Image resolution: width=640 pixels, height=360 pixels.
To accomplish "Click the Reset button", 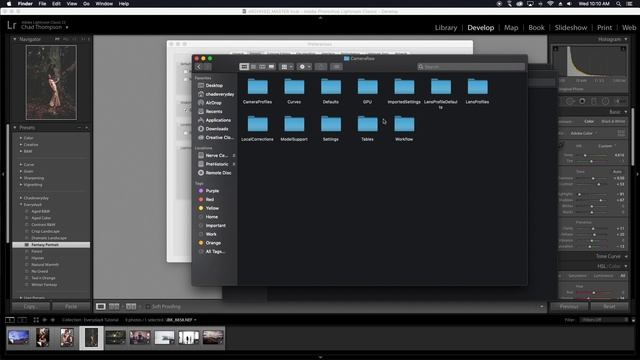I will [609, 307].
